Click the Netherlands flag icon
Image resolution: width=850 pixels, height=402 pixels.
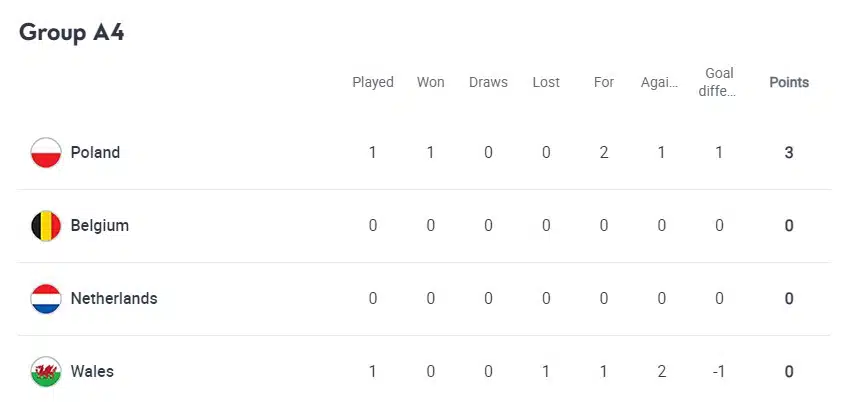[x=46, y=299]
